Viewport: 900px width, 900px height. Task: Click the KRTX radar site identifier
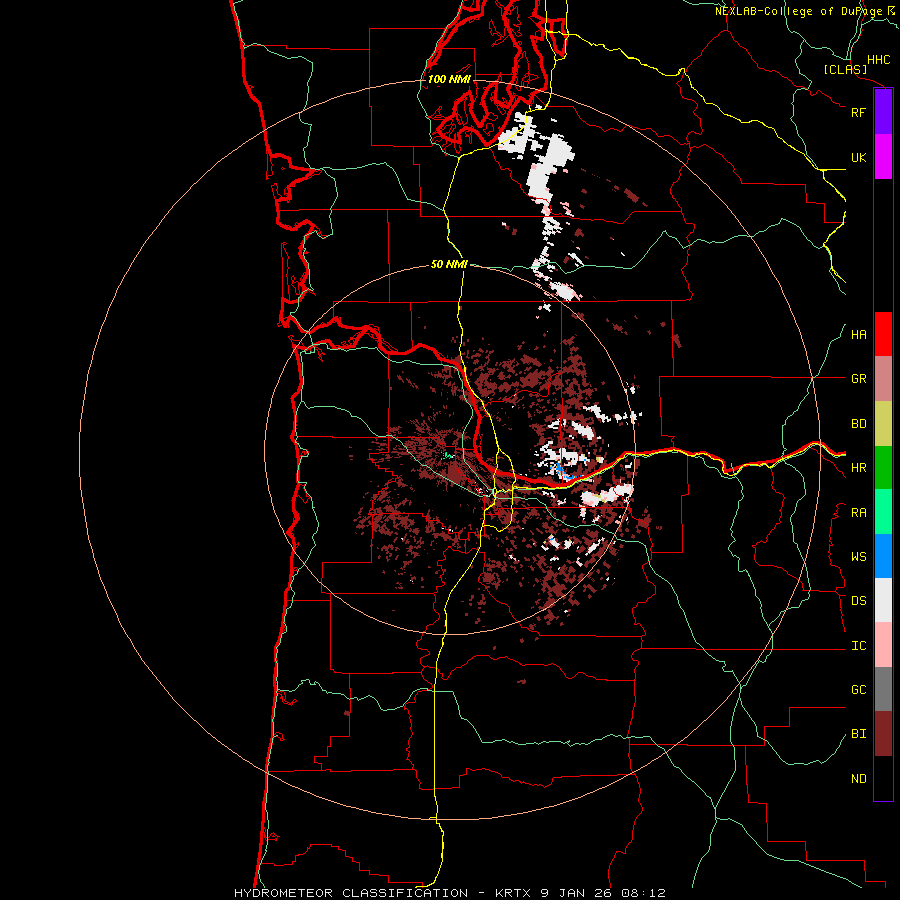click(x=514, y=893)
